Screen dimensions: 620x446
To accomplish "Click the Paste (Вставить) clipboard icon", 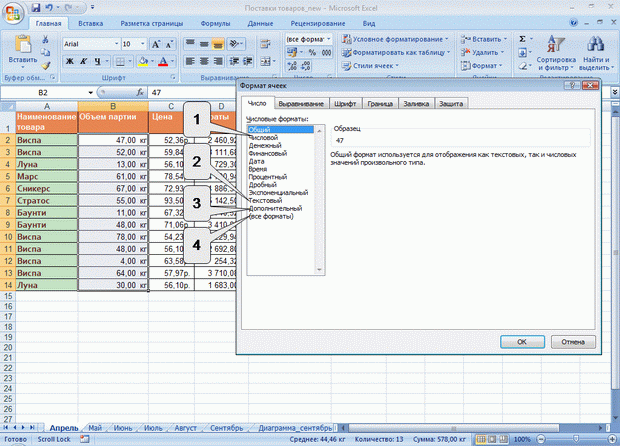I will pos(23,44).
